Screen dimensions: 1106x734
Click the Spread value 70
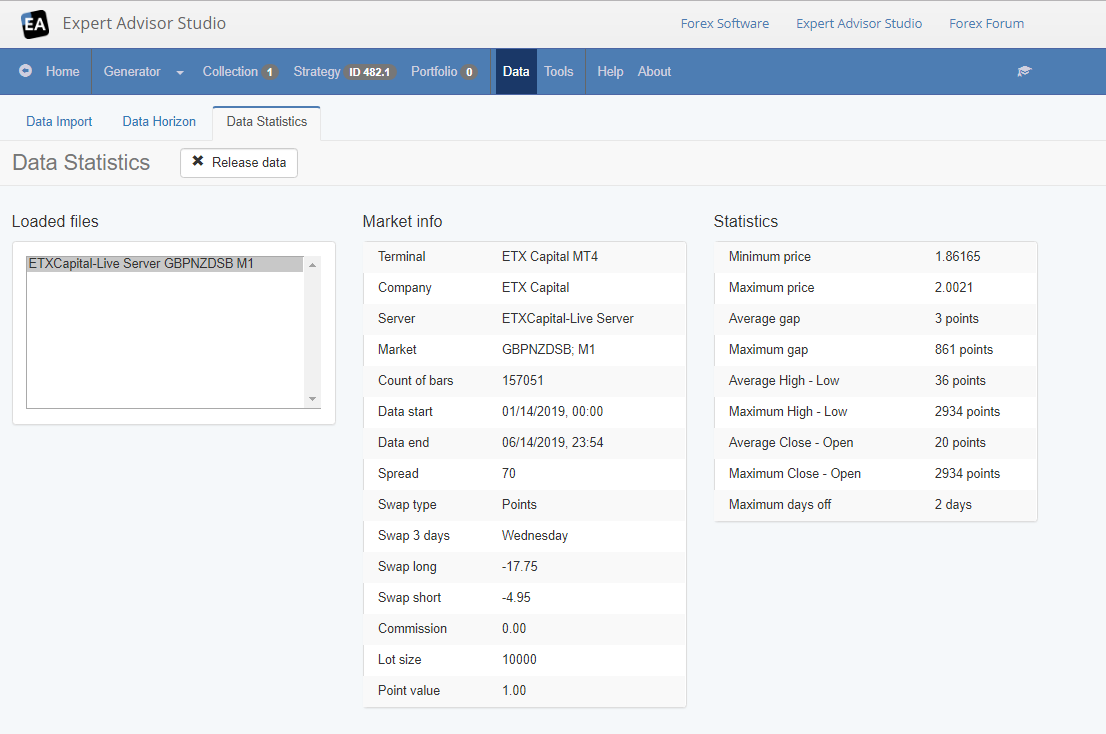coord(509,474)
